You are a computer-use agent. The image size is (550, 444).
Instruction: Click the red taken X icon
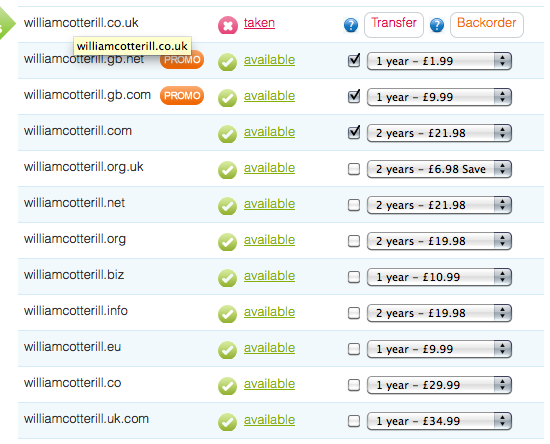[x=228, y=25]
